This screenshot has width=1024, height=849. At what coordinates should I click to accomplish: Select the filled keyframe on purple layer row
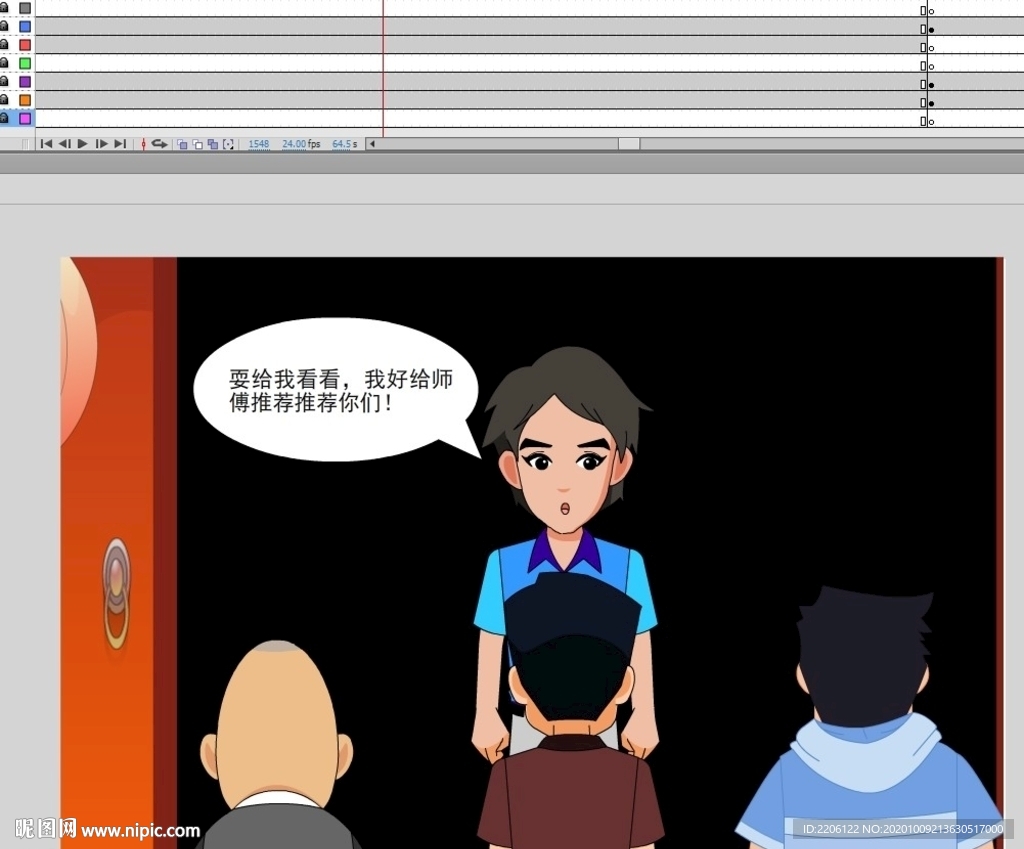pos(931,85)
